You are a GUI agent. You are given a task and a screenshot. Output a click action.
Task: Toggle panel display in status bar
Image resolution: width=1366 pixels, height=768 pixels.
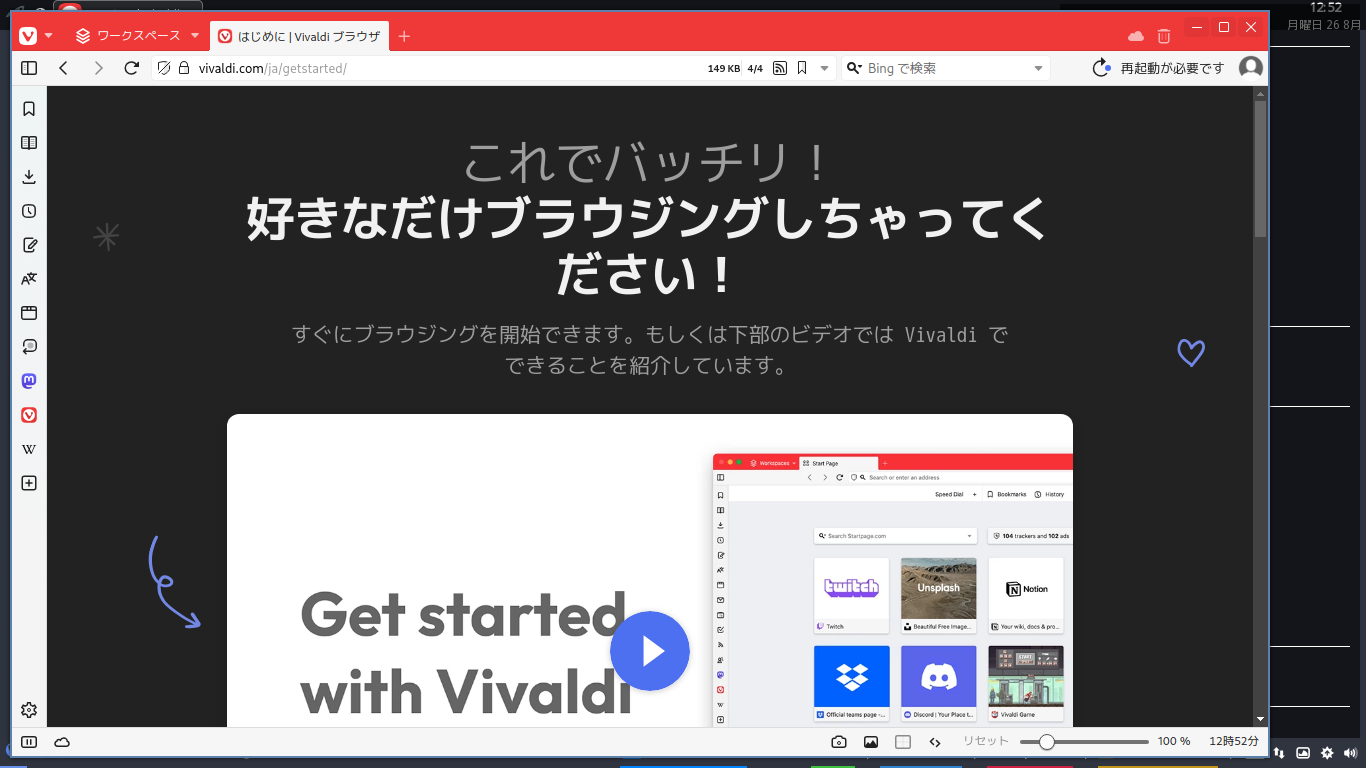click(29, 742)
